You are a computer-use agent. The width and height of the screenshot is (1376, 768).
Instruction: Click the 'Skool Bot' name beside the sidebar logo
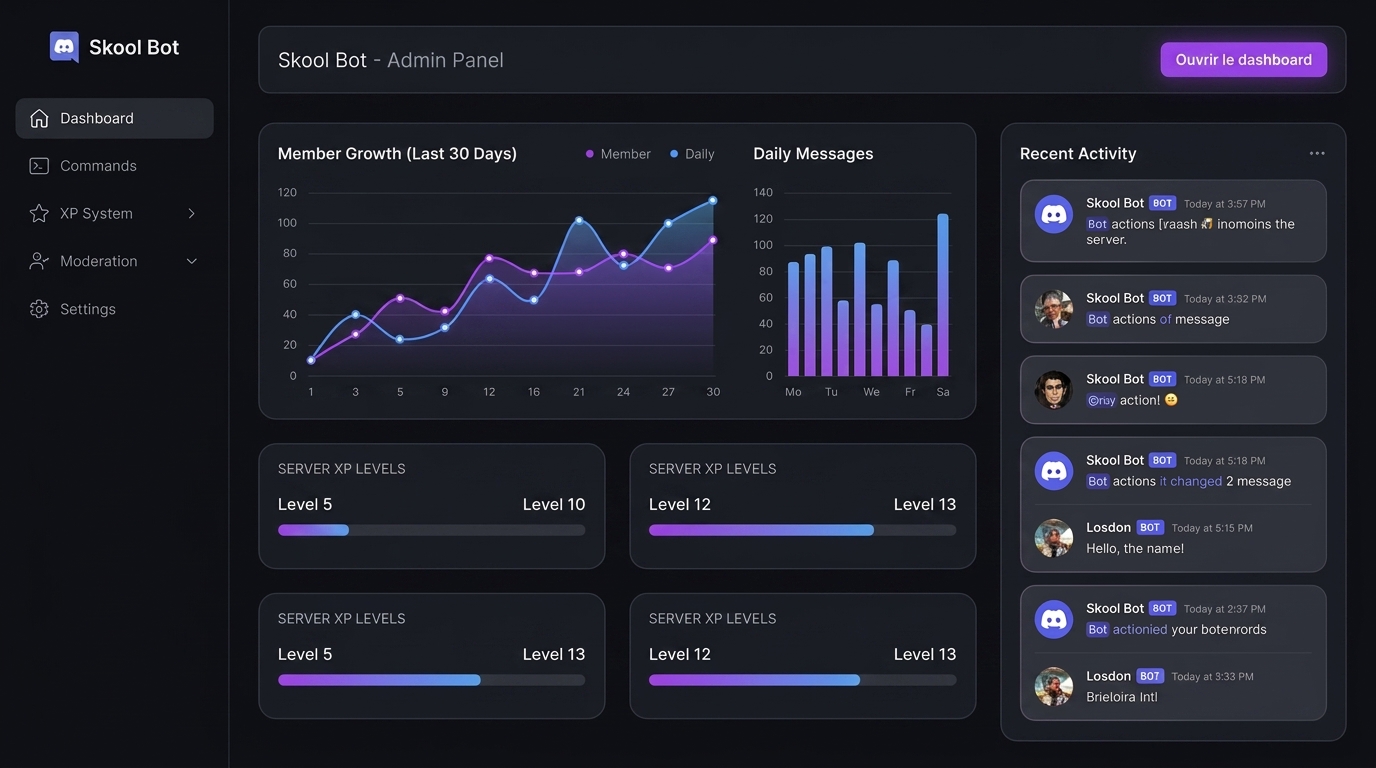pyautogui.click(x=134, y=47)
